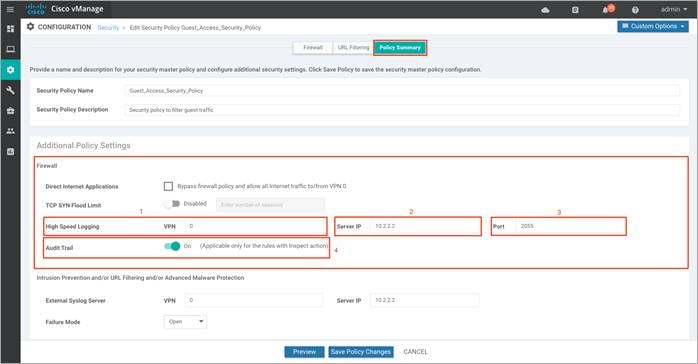This screenshot has width=698, height=364.
Task: Toggle the Audit Trail switch off
Action: [x=172, y=246]
